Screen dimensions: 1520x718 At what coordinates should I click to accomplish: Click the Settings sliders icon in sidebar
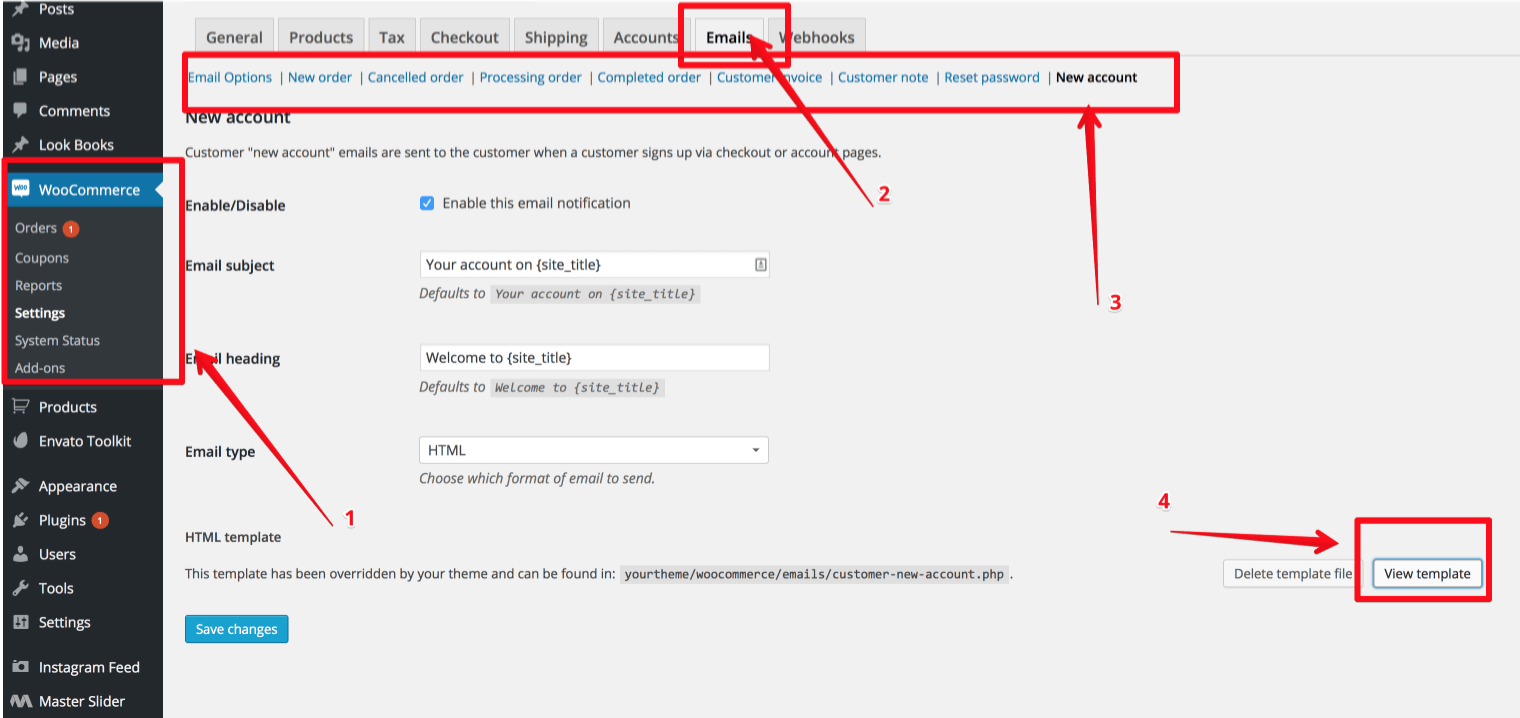point(20,622)
